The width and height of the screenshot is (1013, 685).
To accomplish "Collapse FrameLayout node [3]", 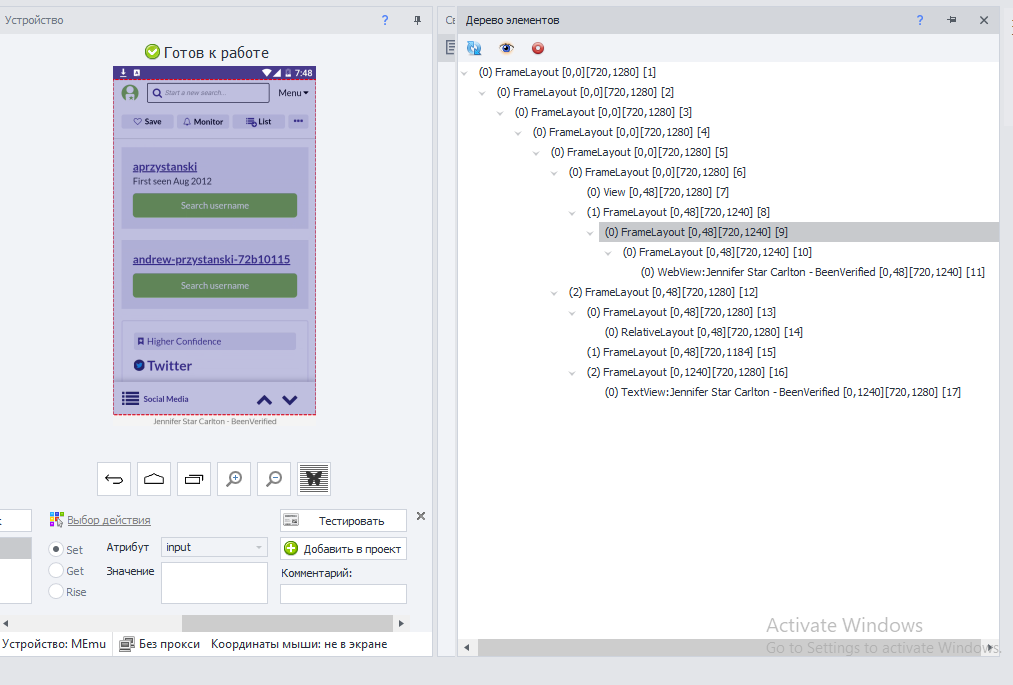I will tap(500, 113).
